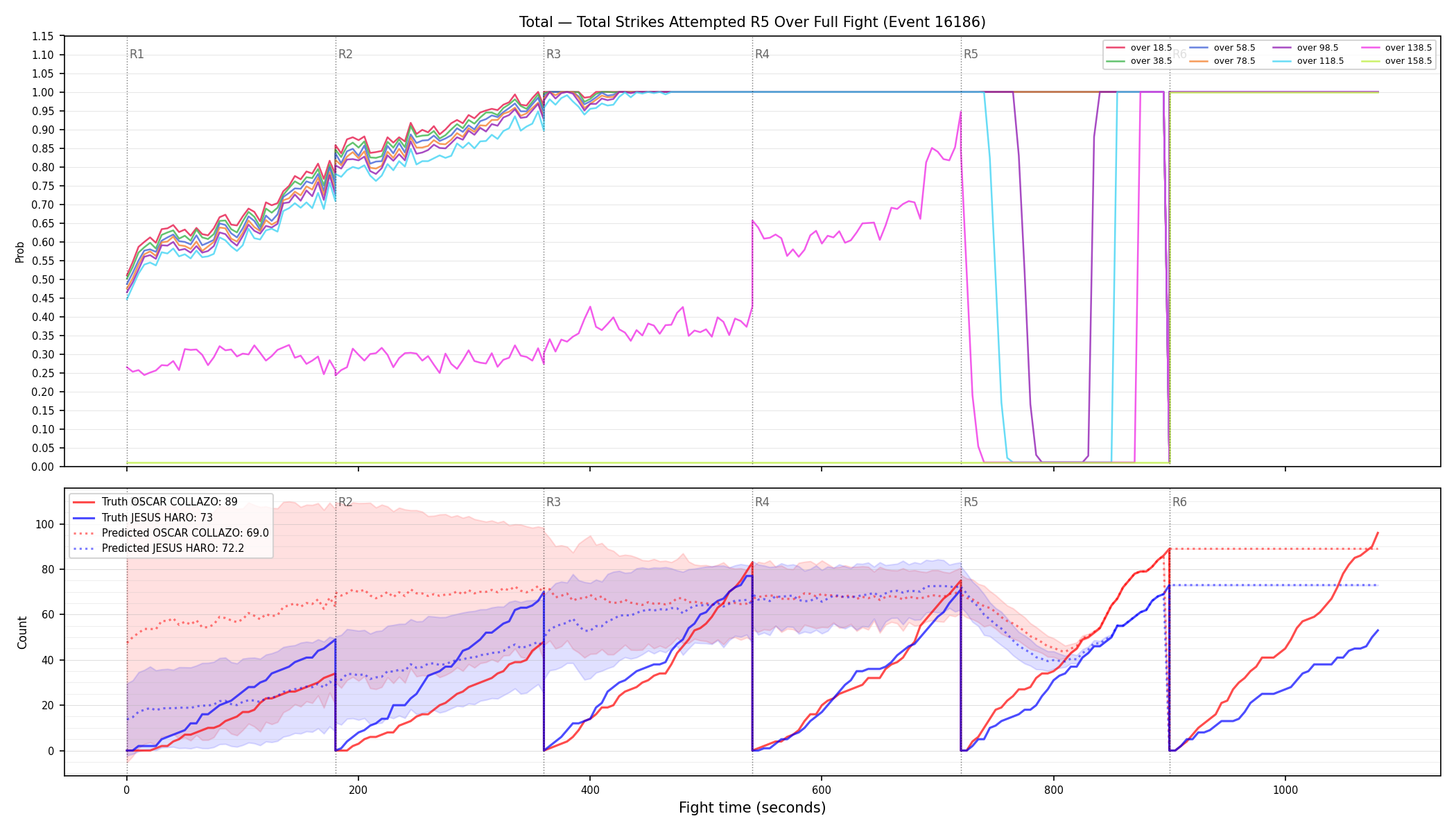This screenshot has width=1456, height=832.
Task: Click the x-axis tick label 1000
Action: pyautogui.click(x=1285, y=790)
